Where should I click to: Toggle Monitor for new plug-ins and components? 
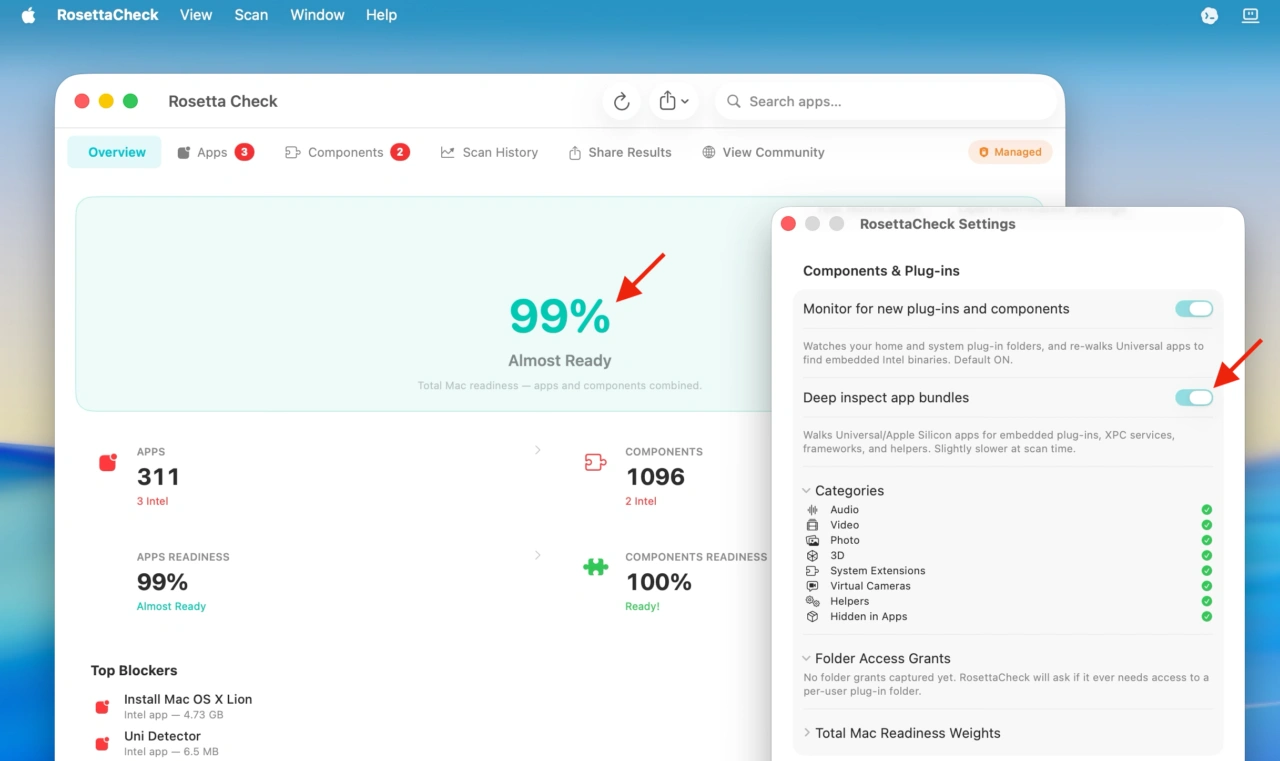tap(1194, 309)
